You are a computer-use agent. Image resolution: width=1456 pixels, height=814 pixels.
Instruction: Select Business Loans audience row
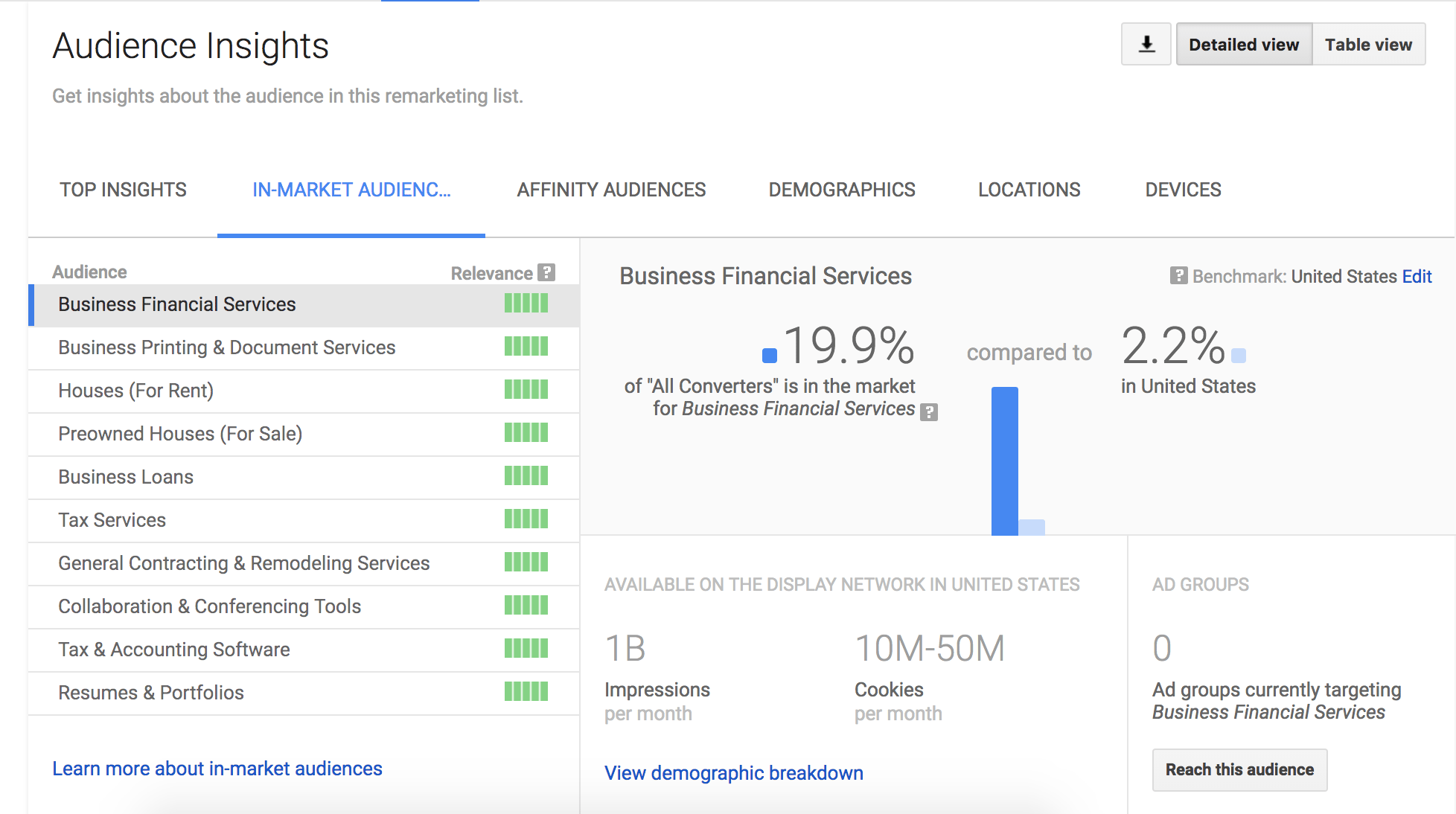[126, 477]
